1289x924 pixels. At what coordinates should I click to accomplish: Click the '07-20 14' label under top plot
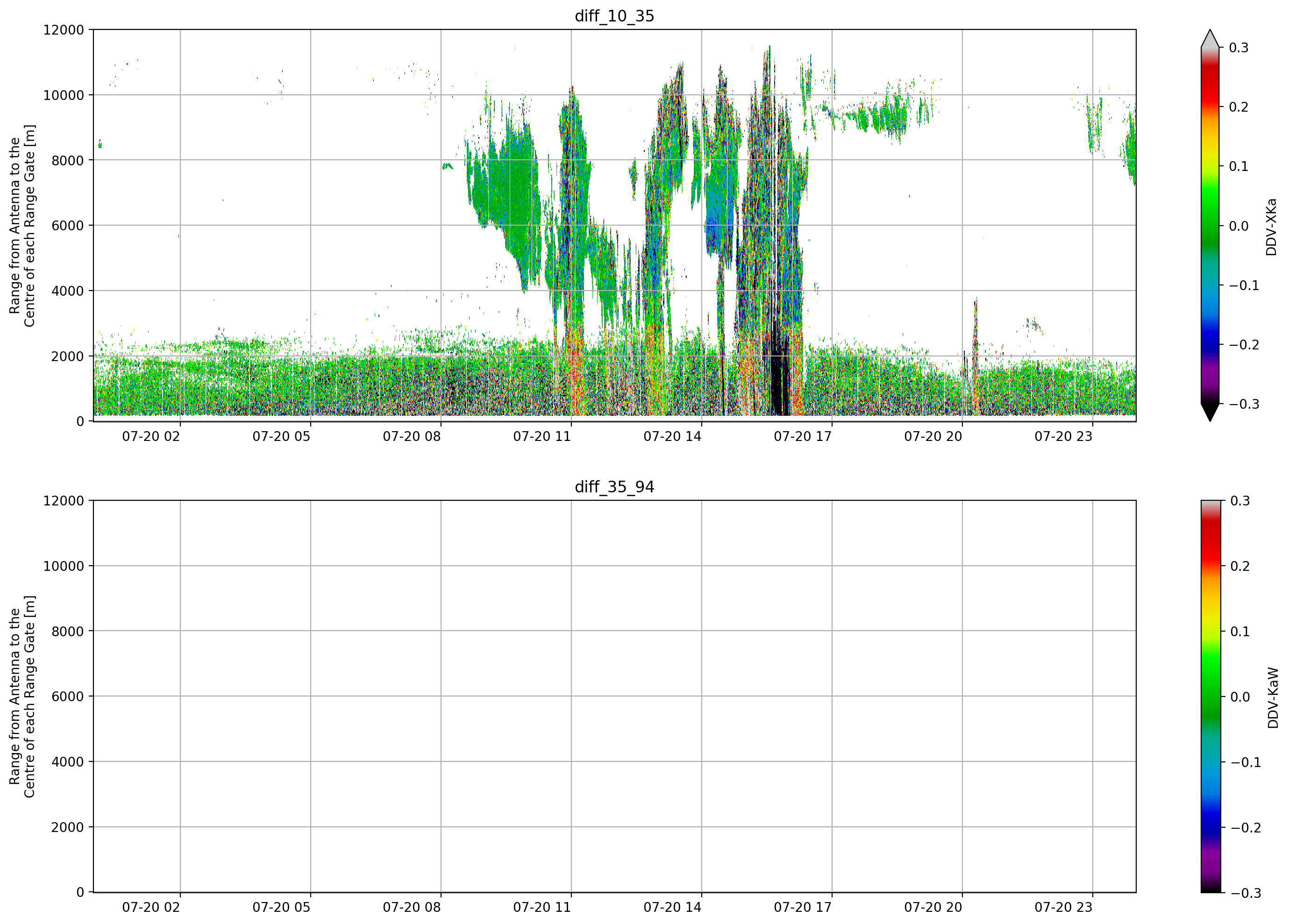672,436
